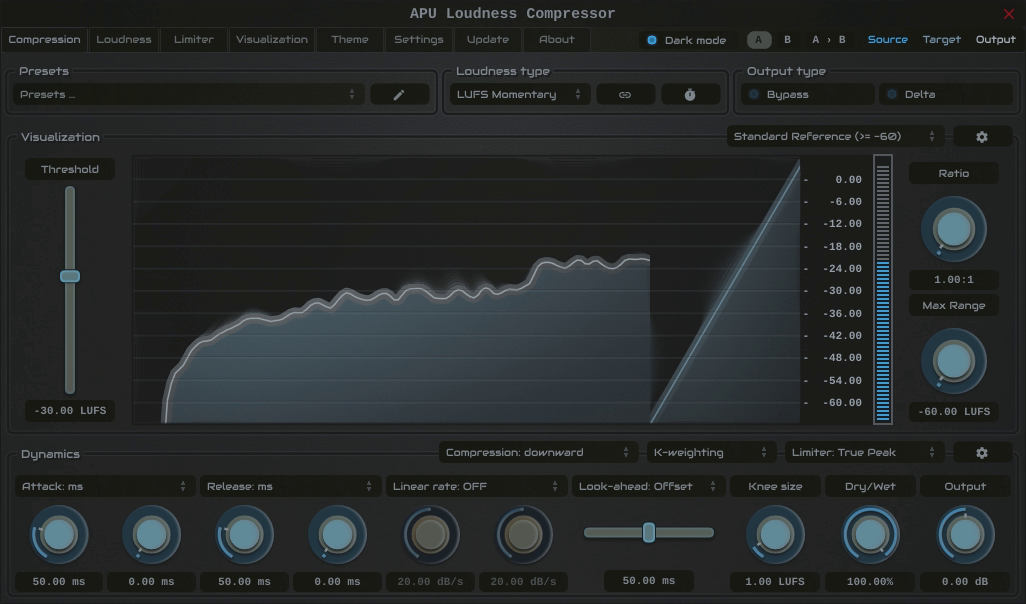The width and height of the screenshot is (1026, 604).
Task: Switch to the Limiter tab
Action: [194, 40]
